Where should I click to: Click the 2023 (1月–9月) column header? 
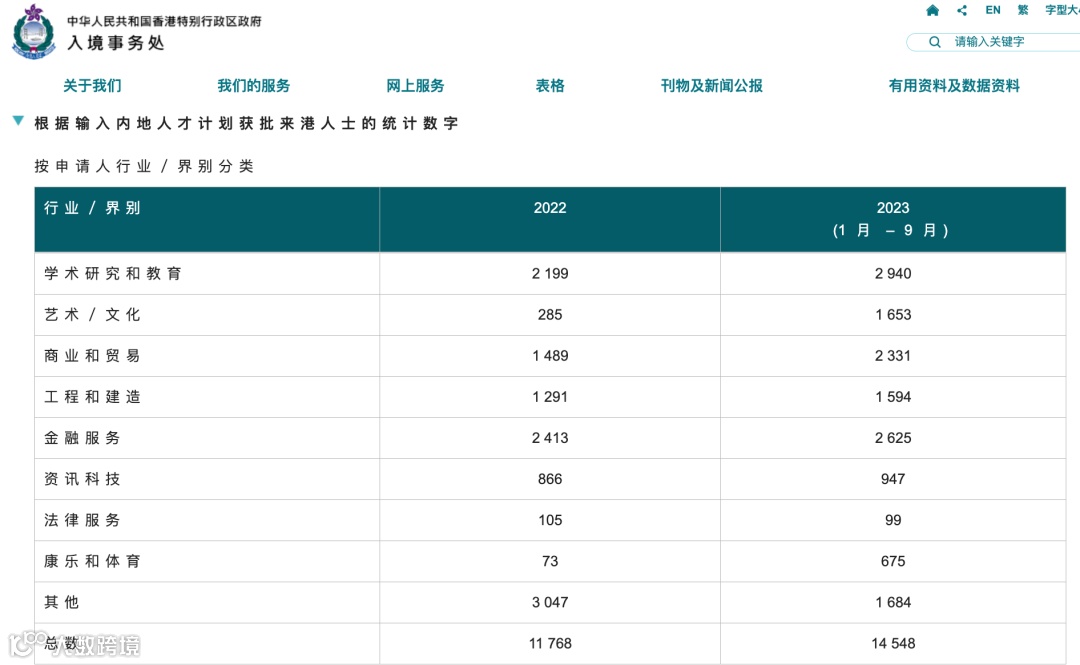click(893, 219)
